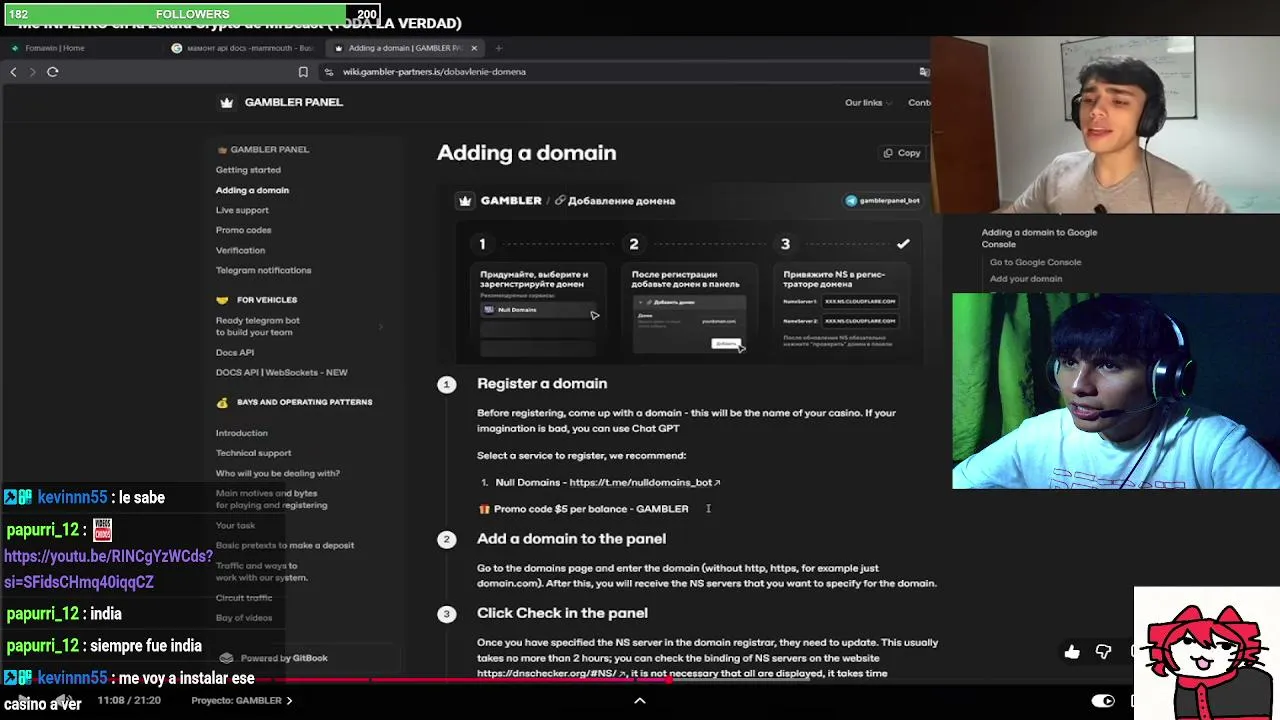1280x720 pixels.
Task: Bookmark the page using the bookmark icon
Action: [303, 72]
